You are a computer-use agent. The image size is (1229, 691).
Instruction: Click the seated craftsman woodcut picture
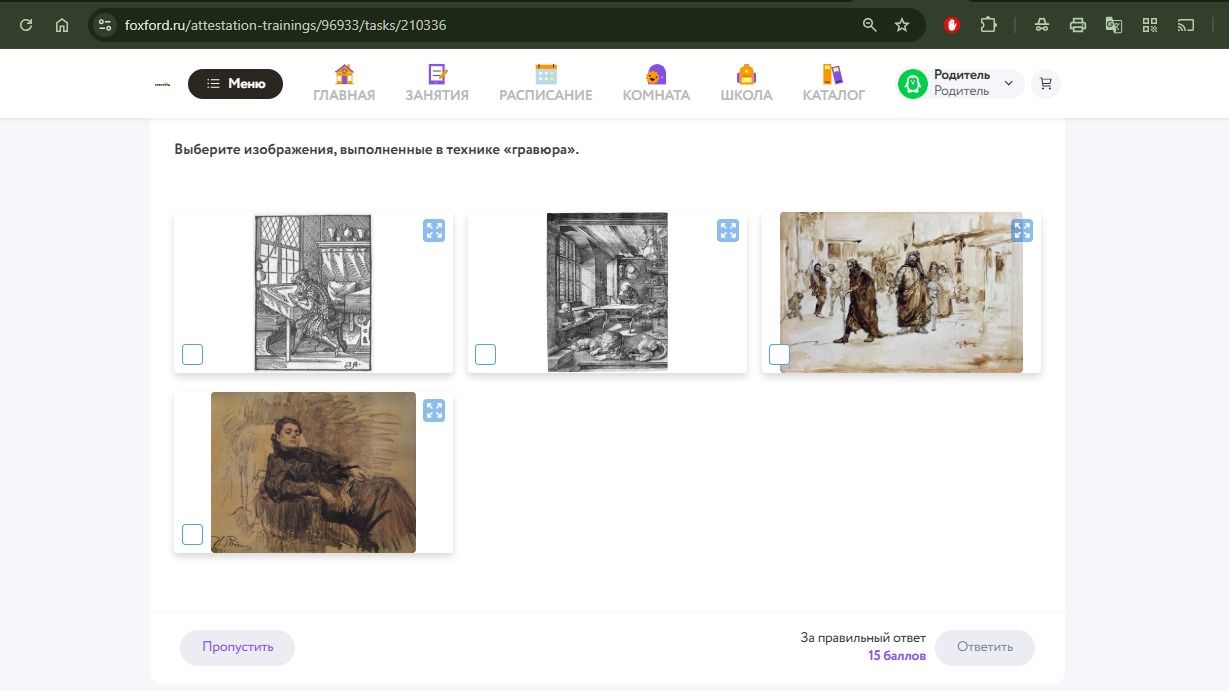pos(313,292)
